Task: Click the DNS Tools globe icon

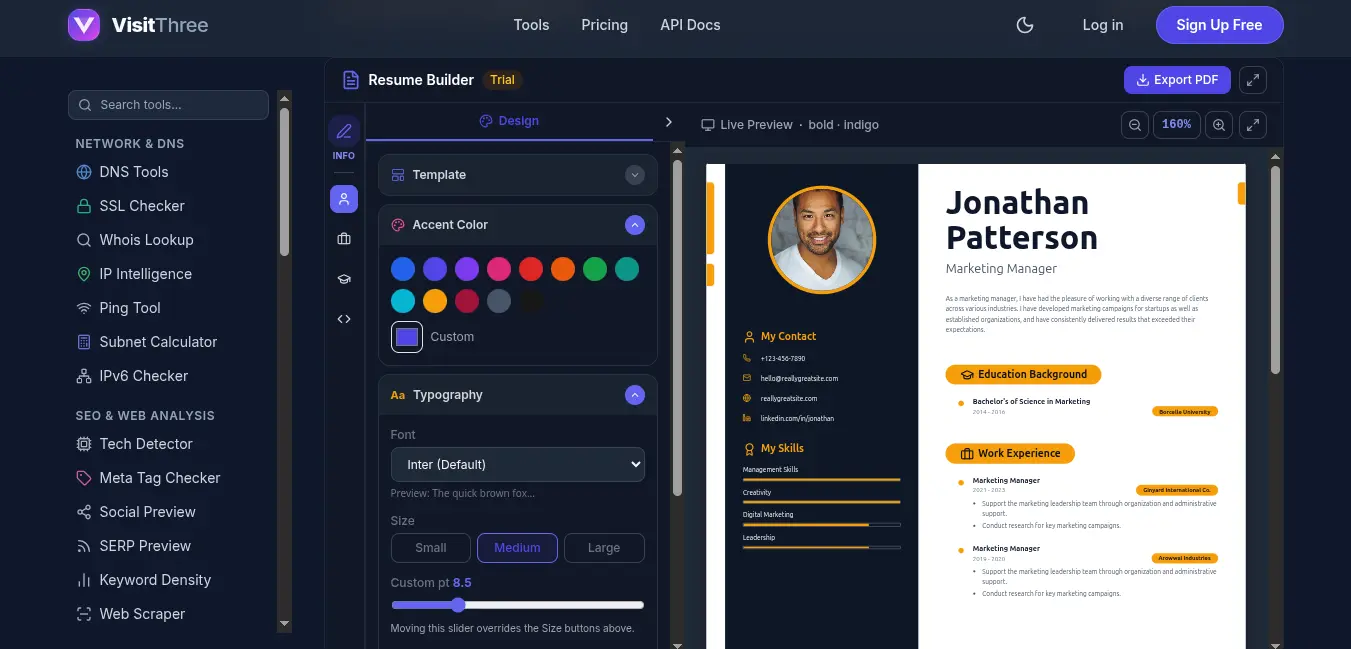Action: pyautogui.click(x=84, y=172)
